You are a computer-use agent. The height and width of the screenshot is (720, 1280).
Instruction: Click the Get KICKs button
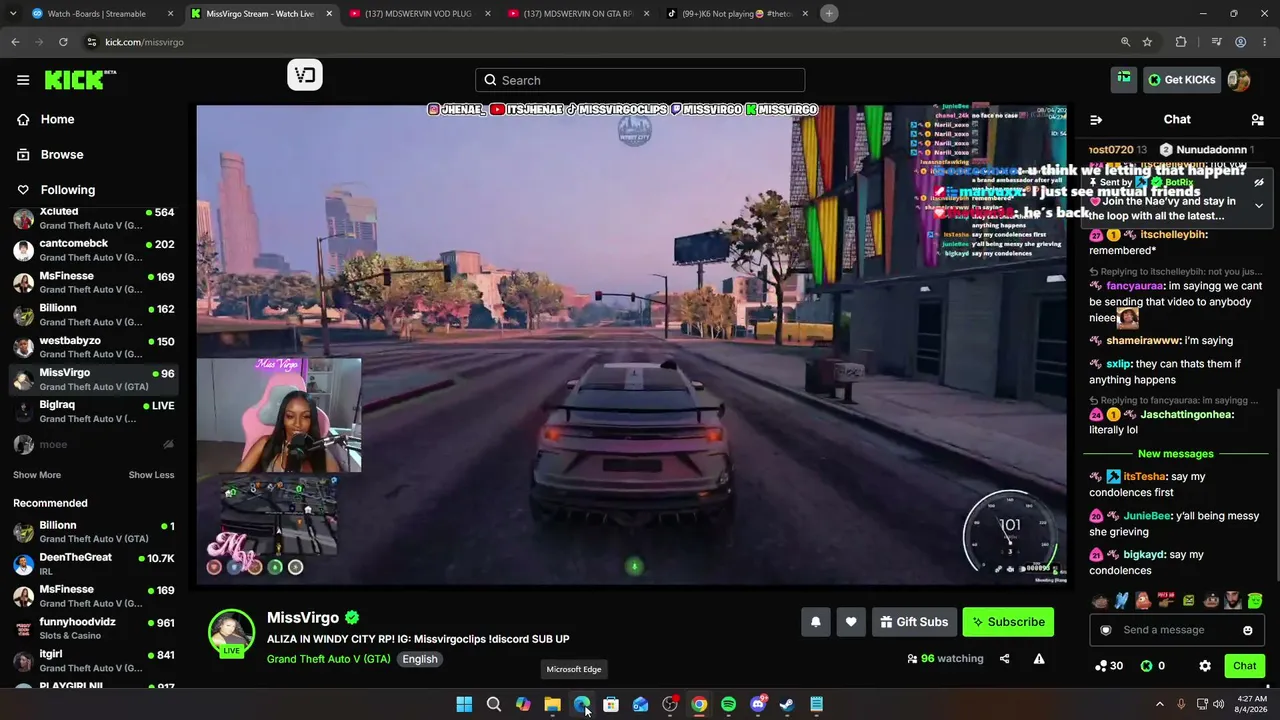click(x=1181, y=80)
